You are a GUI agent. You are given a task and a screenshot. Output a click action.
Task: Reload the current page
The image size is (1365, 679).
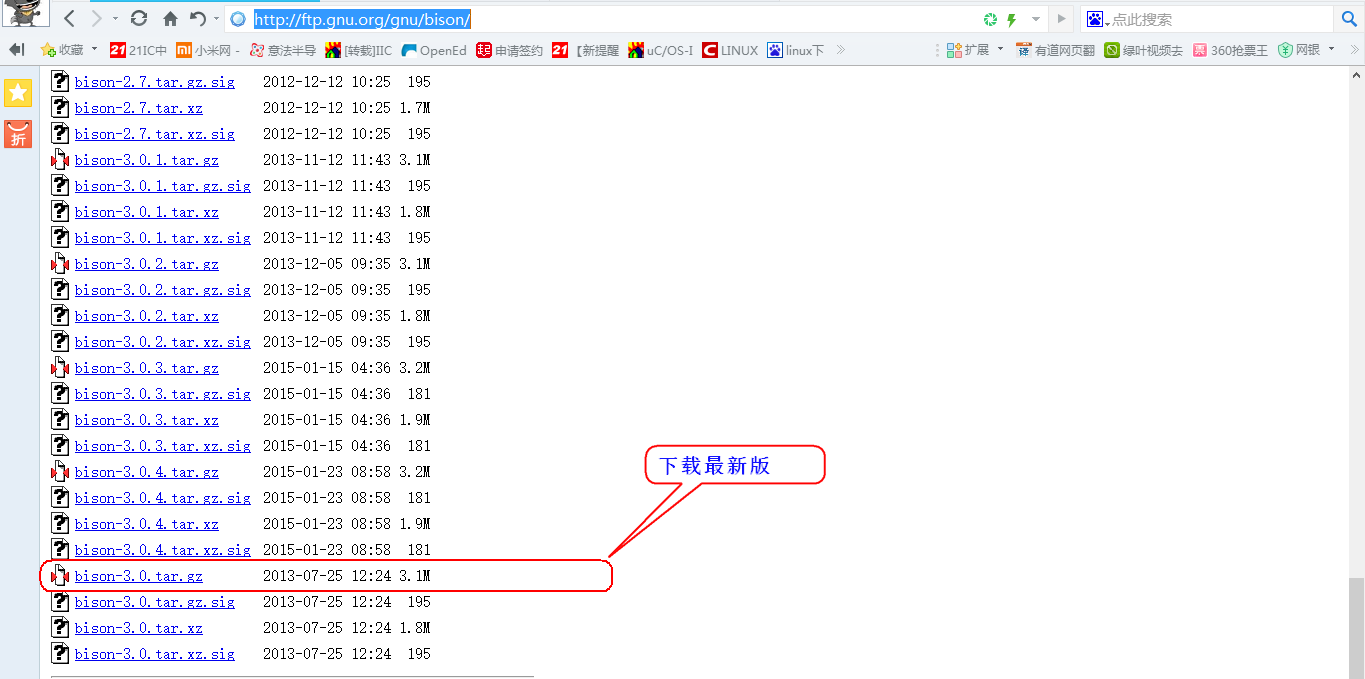click(x=139, y=19)
